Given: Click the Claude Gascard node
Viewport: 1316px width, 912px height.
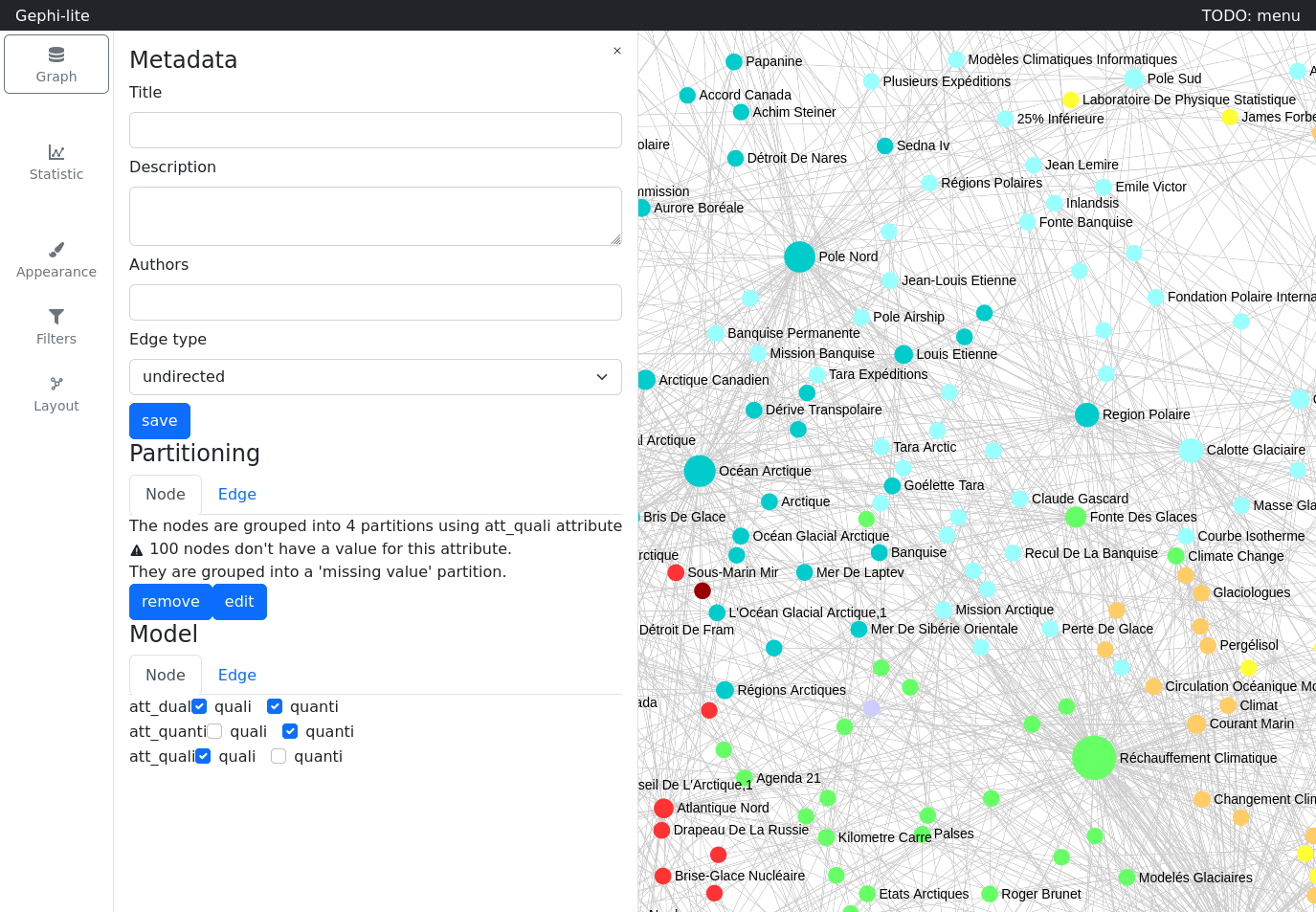Looking at the screenshot, I should pos(1020,499).
